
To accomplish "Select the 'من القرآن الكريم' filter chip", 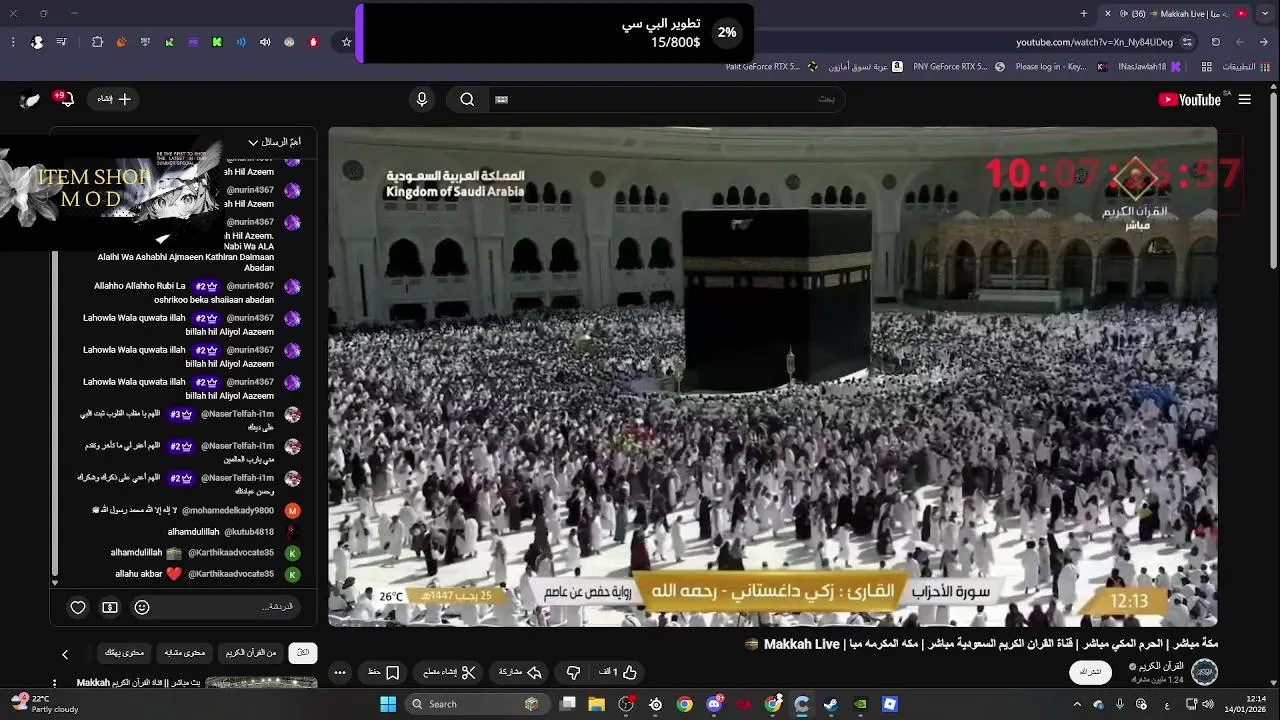I will pyautogui.click(x=251, y=653).
